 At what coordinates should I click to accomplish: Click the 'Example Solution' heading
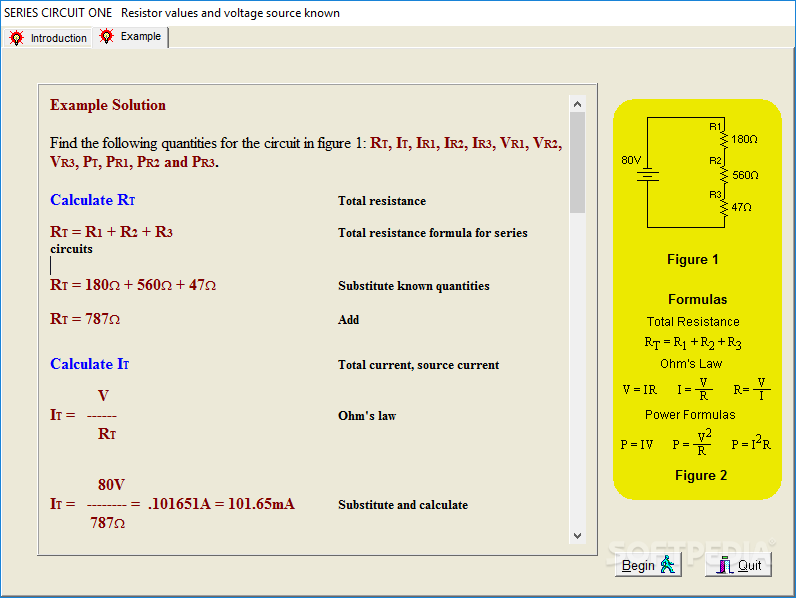point(108,105)
